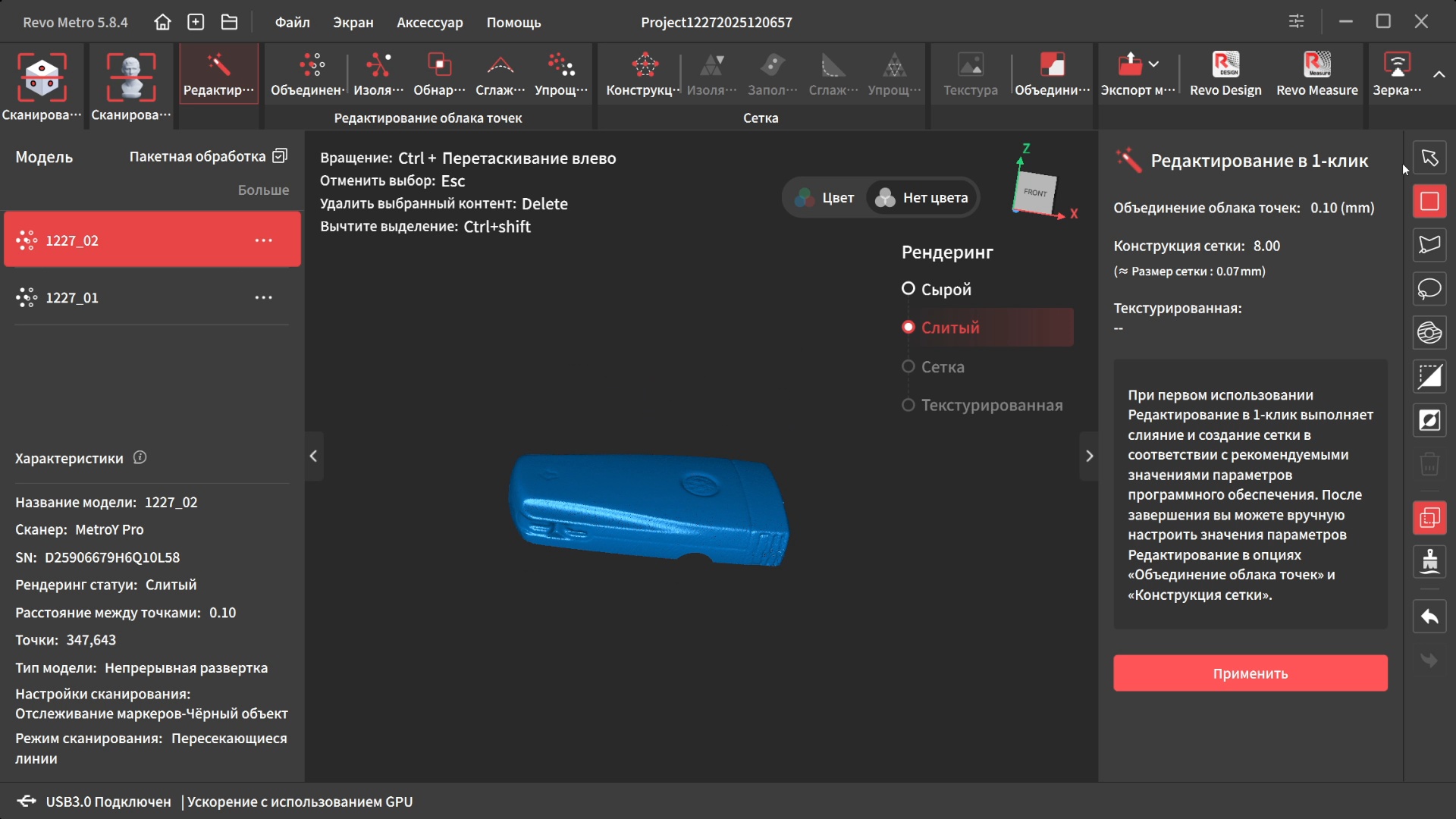The height and width of the screenshot is (819, 1456).
Task: Click the home icon in the title bar
Action: 162,22
